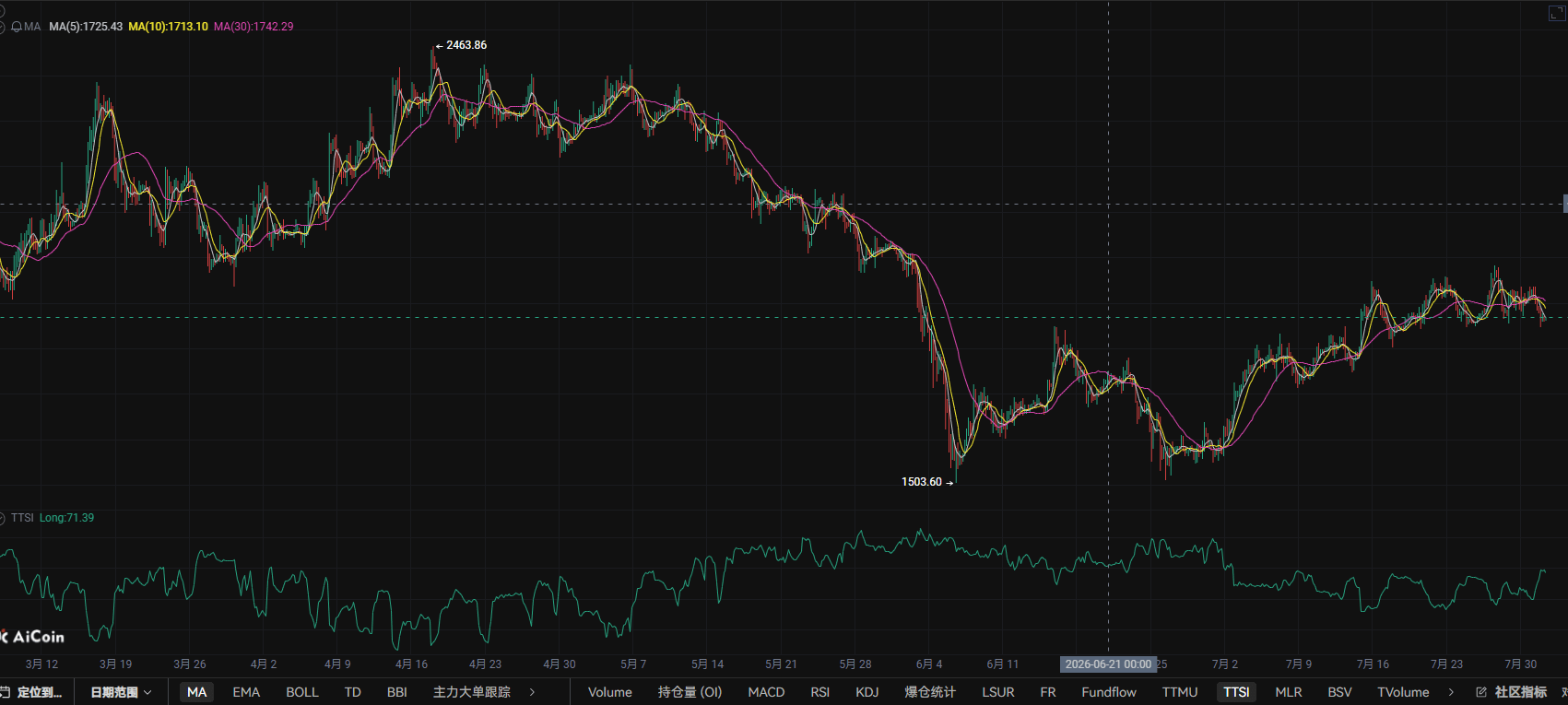Viewport: 1568px width, 705px height.
Task: Click the Long:71.39 TTSI value
Action: 66,518
